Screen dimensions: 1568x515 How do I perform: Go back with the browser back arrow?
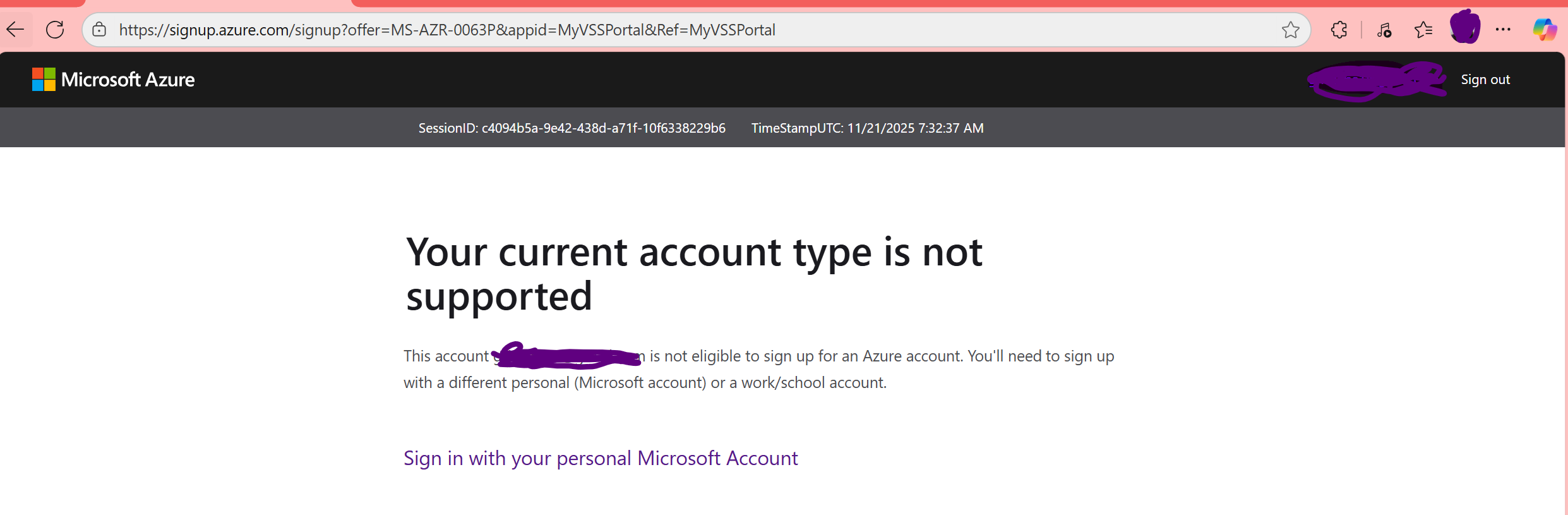pyautogui.click(x=15, y=29)
